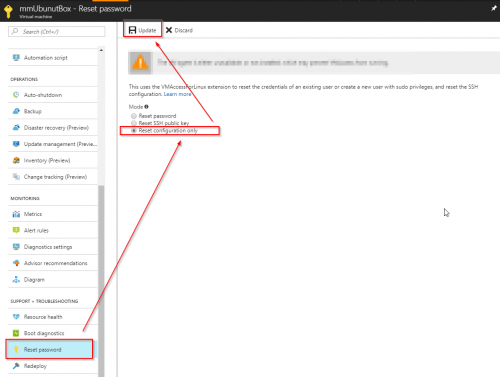Click scroll-up arrow in sidebar

click(101, 50)
